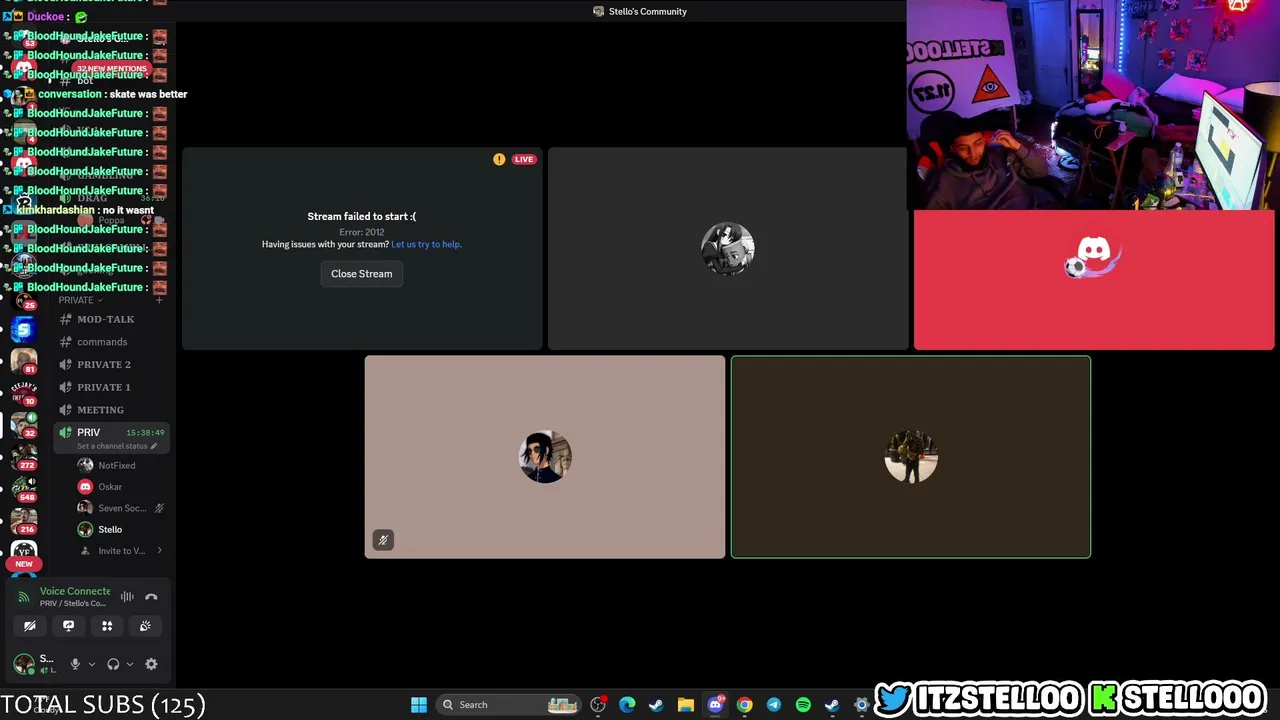Select the muted participant's beige tile
This screenshot has height=720, width=1280.
coord(545,457)
